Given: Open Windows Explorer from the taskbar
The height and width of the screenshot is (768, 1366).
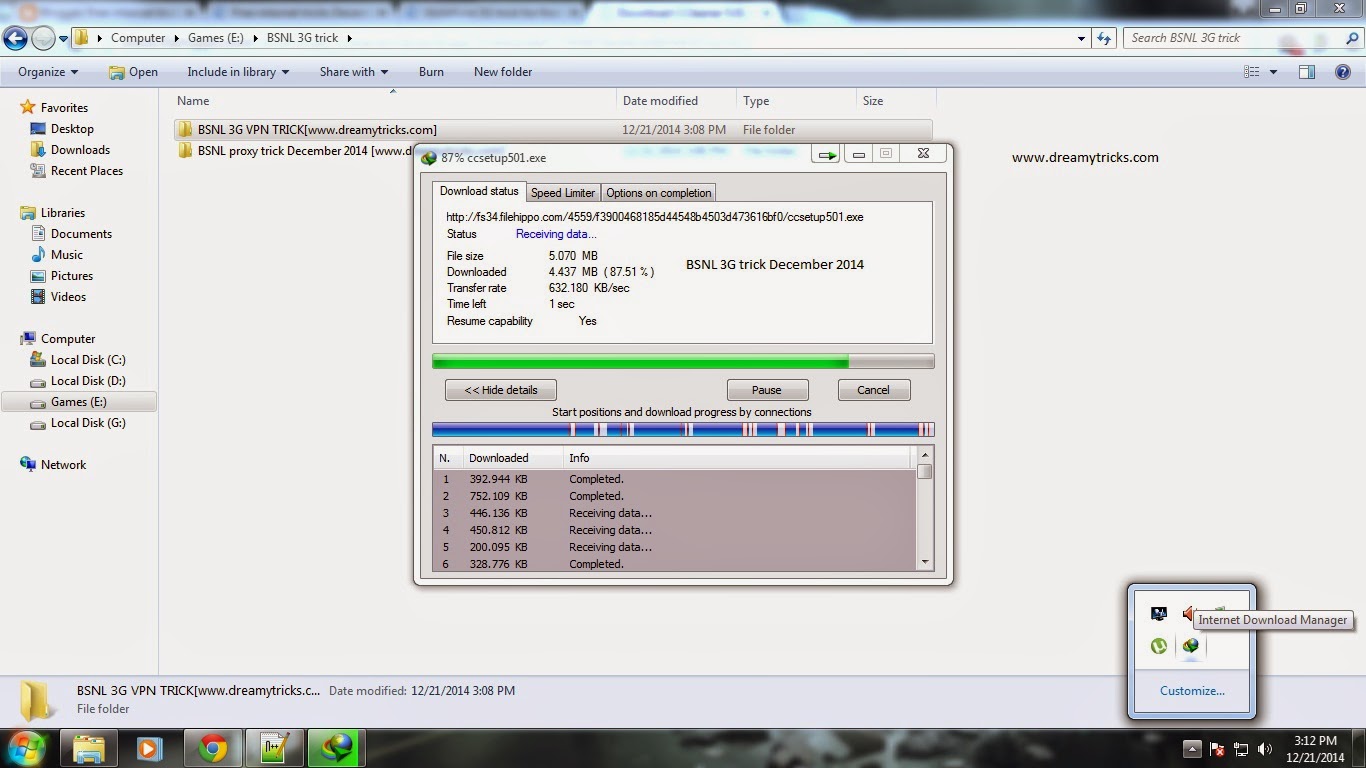Looking at the screenshot, I should [x=89, y=748].
